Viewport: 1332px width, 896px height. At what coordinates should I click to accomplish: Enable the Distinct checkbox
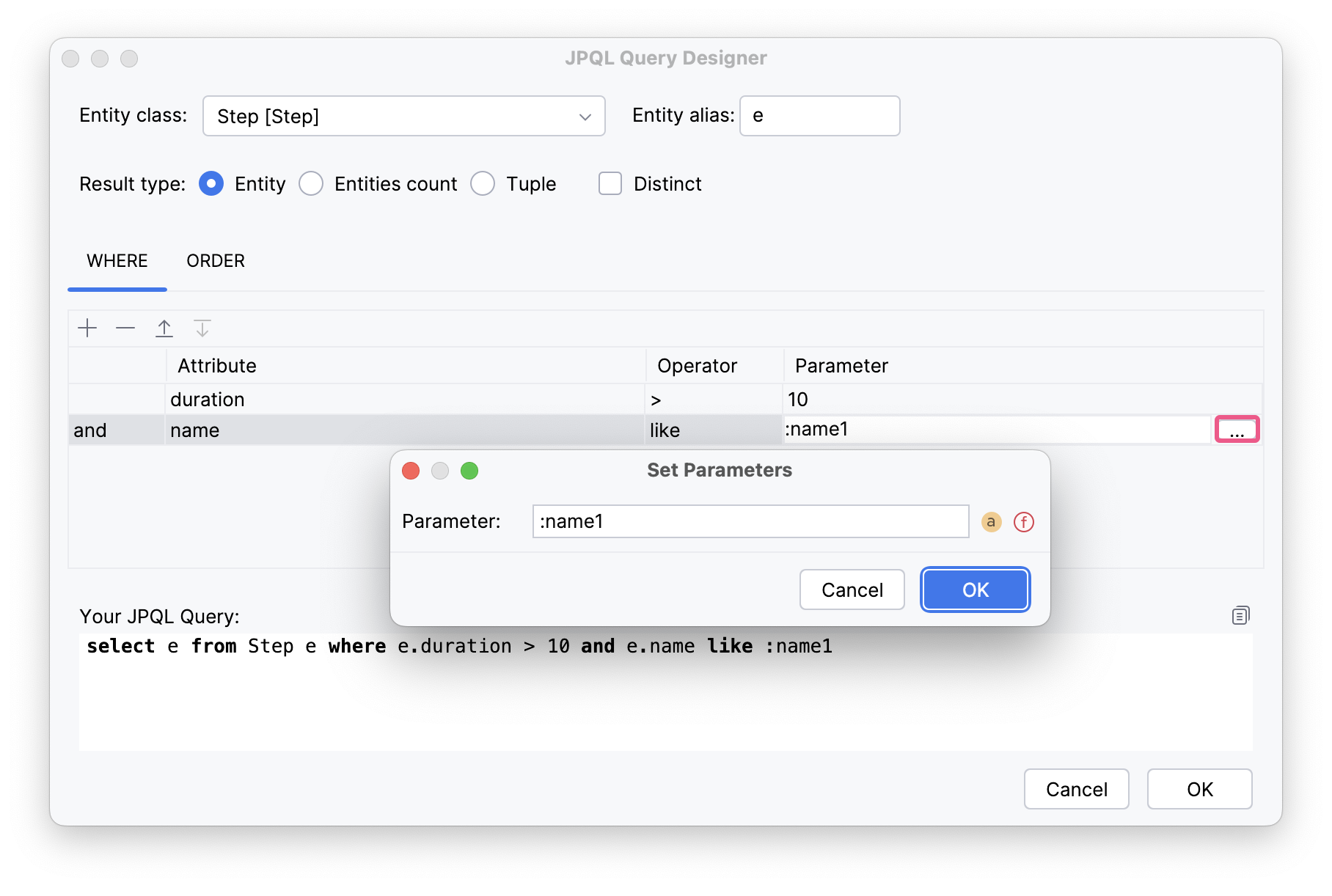click(x=610, y=183)
